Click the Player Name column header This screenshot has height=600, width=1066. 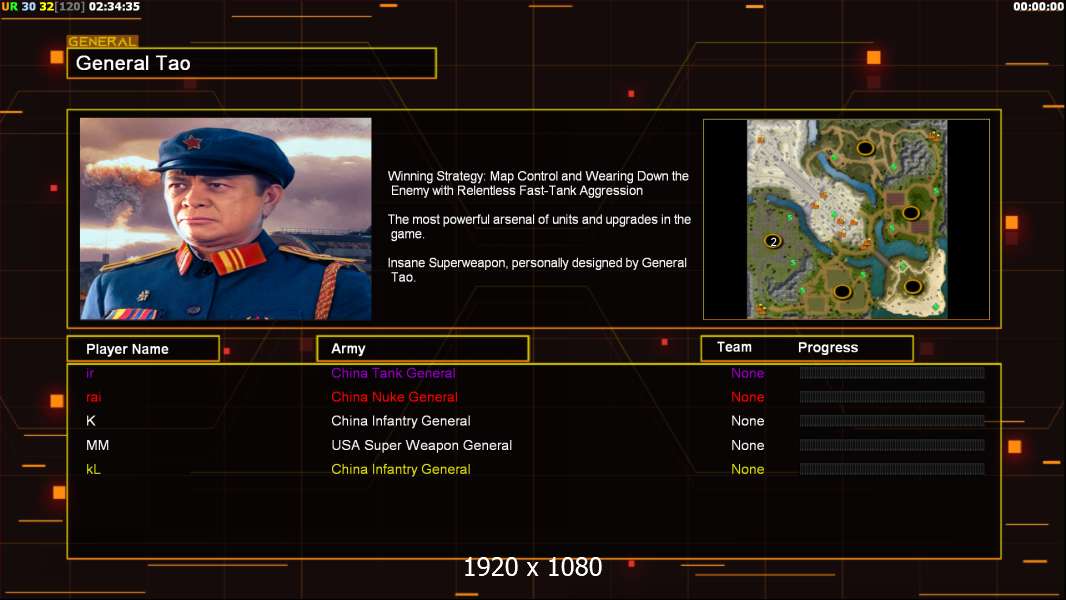point(143,349)
